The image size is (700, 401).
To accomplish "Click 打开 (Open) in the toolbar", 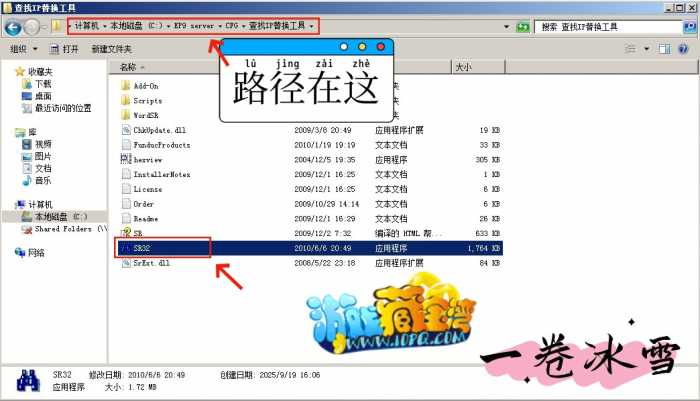I will pyautogui.click(x=65, y=48).
